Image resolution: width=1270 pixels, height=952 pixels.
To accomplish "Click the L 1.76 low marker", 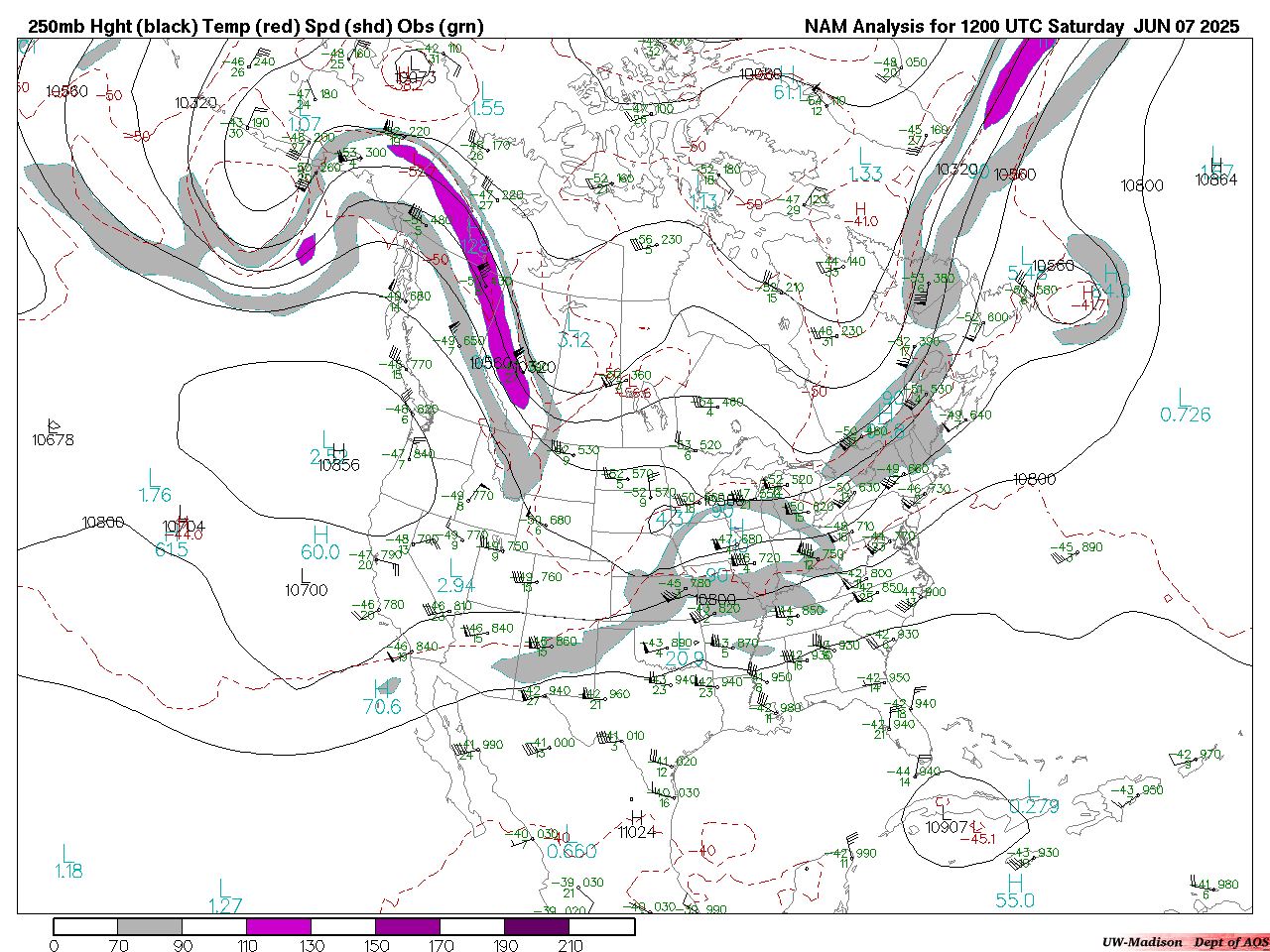I will click(x=155, y=486).
